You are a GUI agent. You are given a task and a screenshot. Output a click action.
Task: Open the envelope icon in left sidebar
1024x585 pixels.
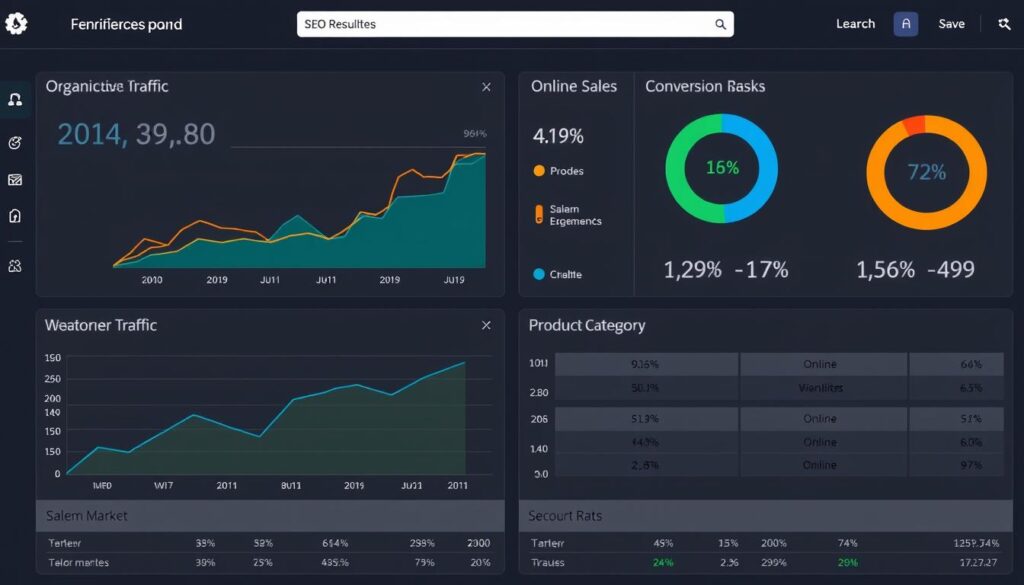15,180
